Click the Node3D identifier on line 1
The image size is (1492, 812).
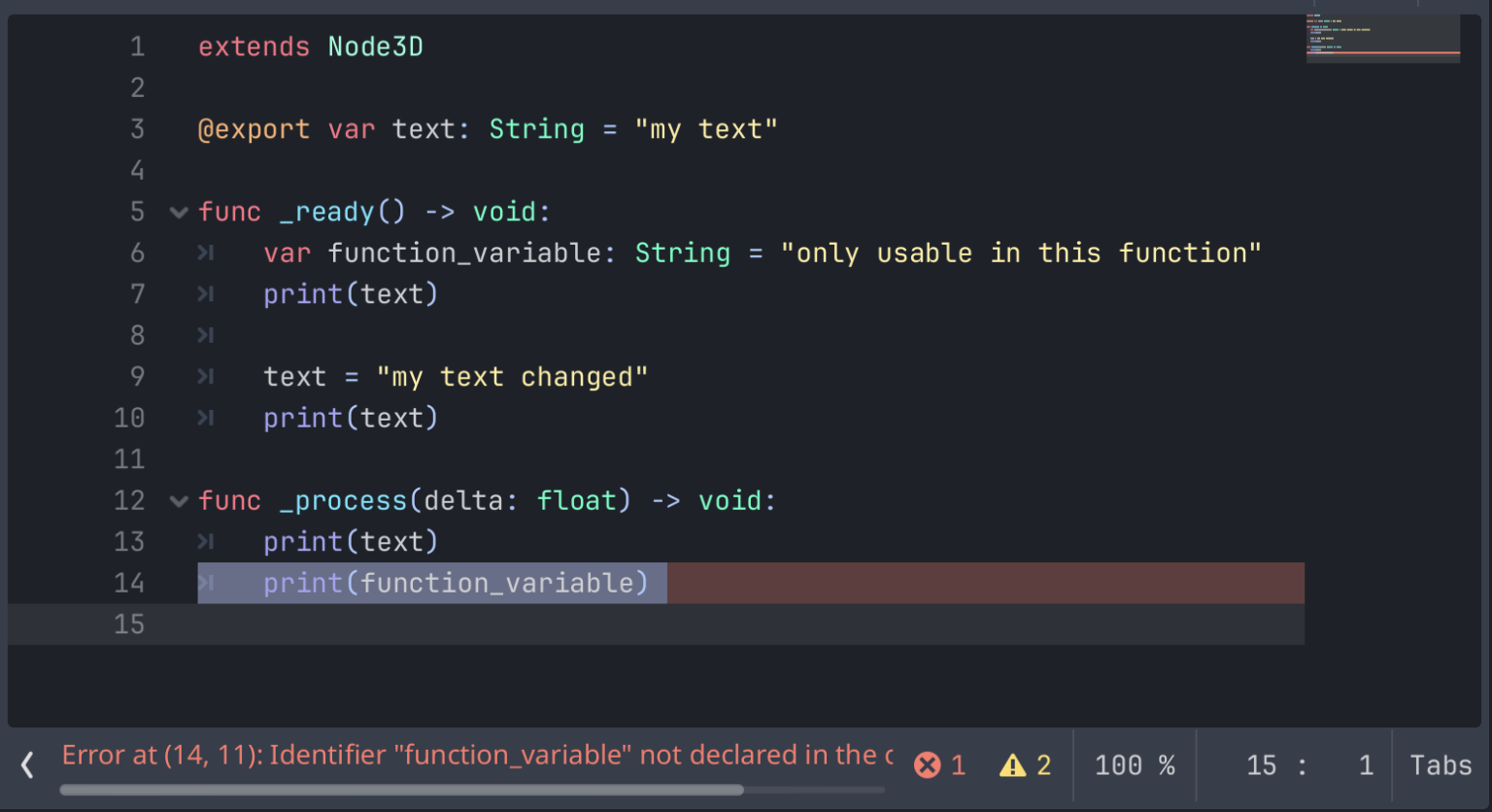pos(375,46)
